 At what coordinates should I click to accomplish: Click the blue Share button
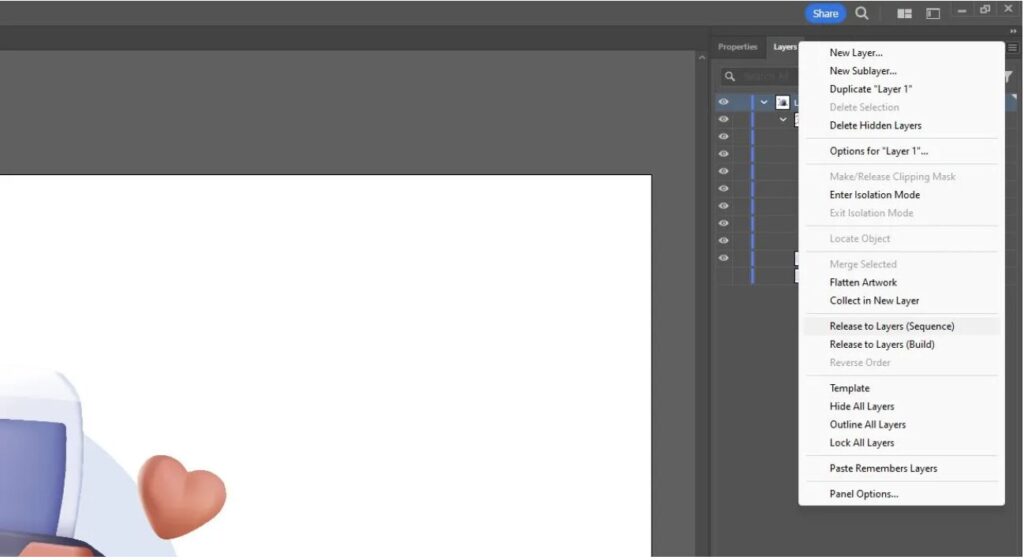(x=825, y=13)
